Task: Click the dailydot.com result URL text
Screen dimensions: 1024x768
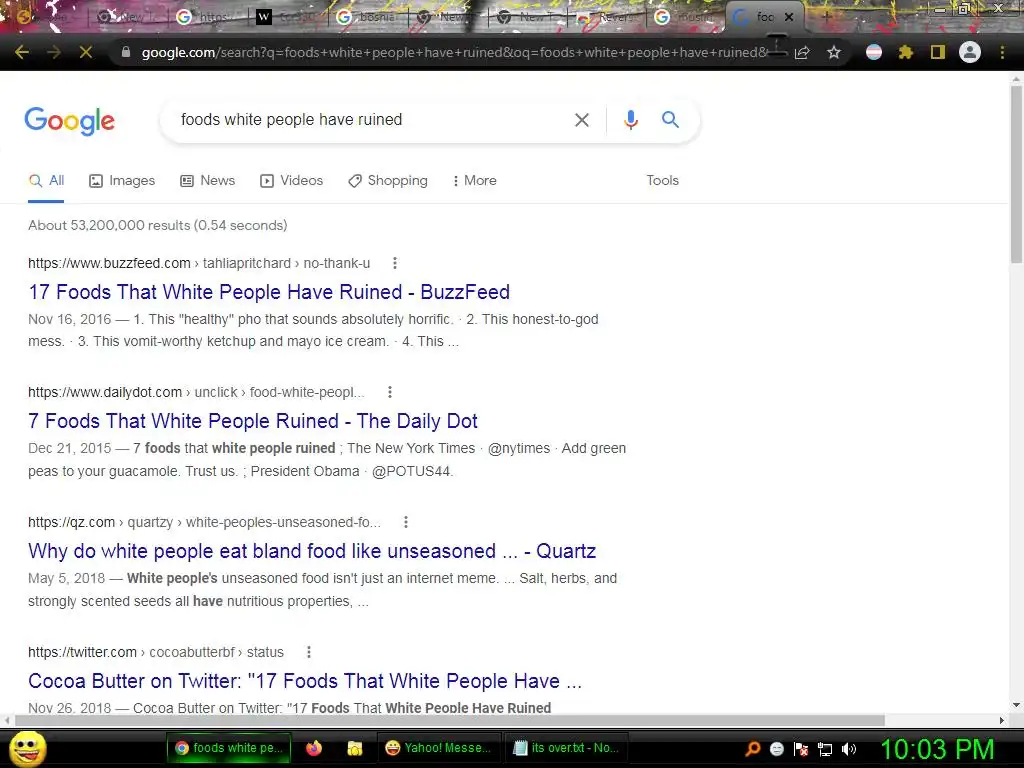Action: click(196, 392)
